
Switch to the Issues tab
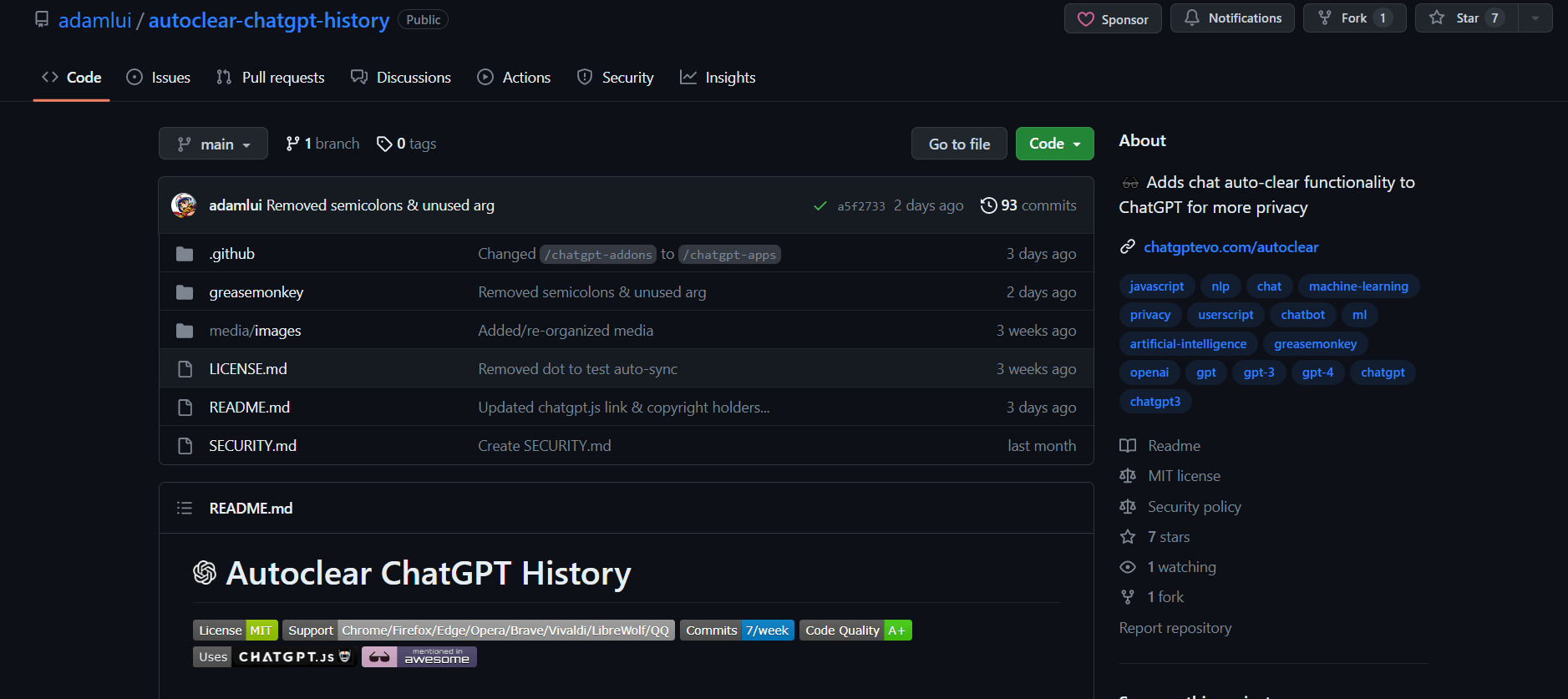point(159,78)
